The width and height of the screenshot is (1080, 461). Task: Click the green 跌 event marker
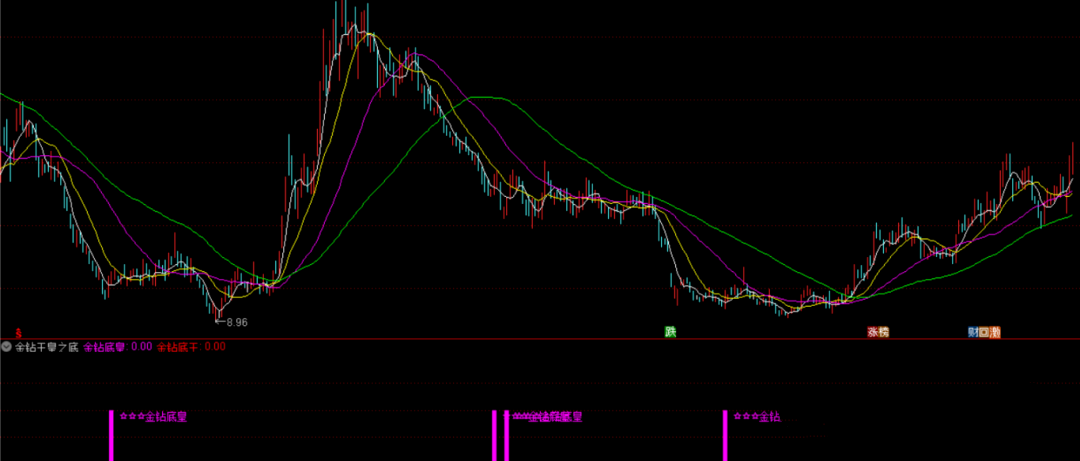coord(671,331)
